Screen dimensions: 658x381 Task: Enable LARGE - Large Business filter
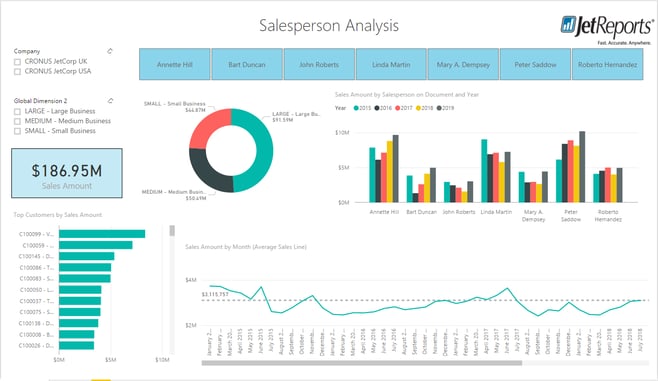pyautogui.click(x=17, y=112)
